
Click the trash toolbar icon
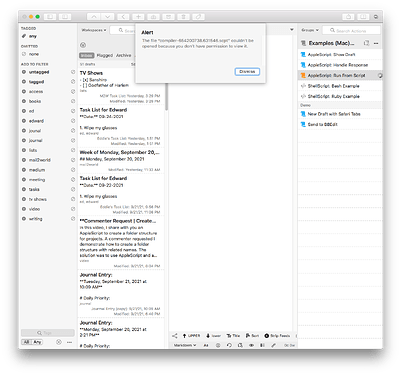pos(183,16)
